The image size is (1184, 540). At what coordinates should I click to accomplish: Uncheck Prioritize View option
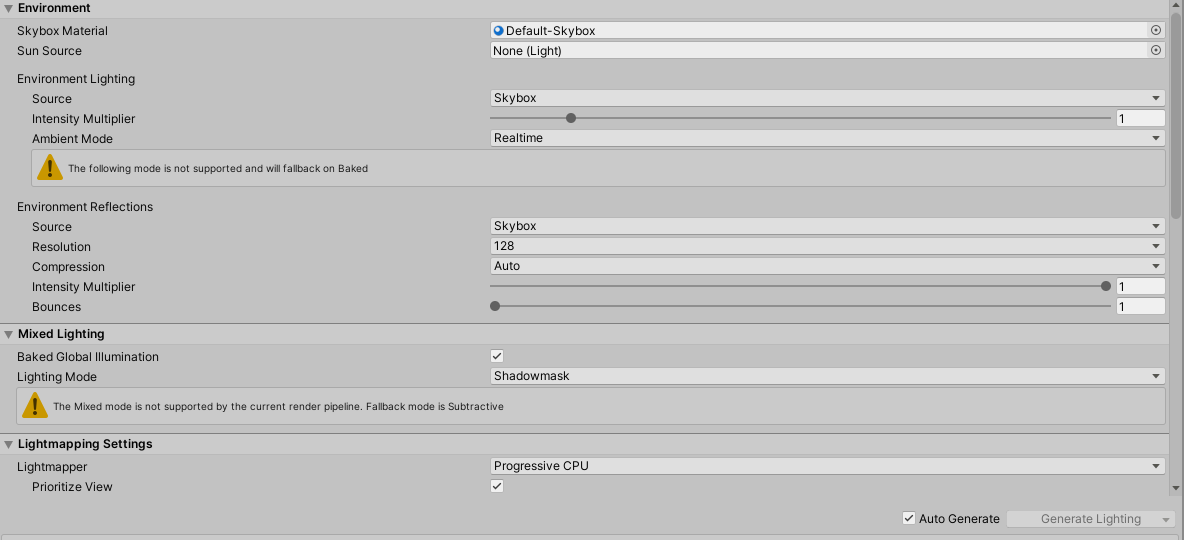497,486
